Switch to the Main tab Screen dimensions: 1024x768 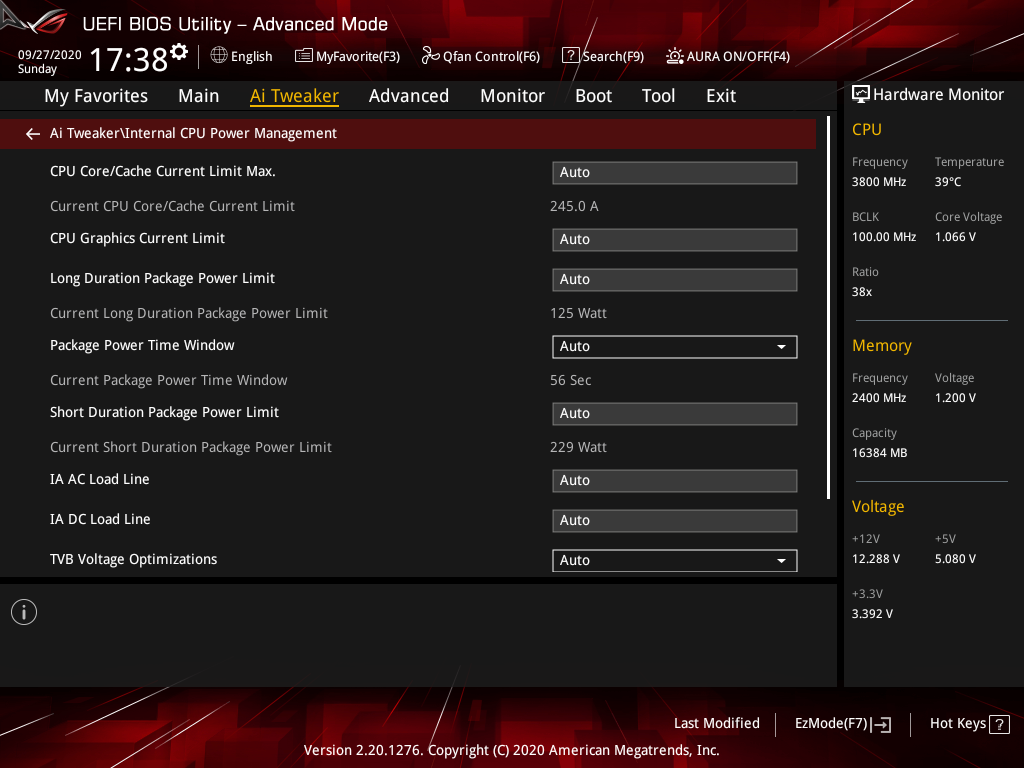click(199, 96)
